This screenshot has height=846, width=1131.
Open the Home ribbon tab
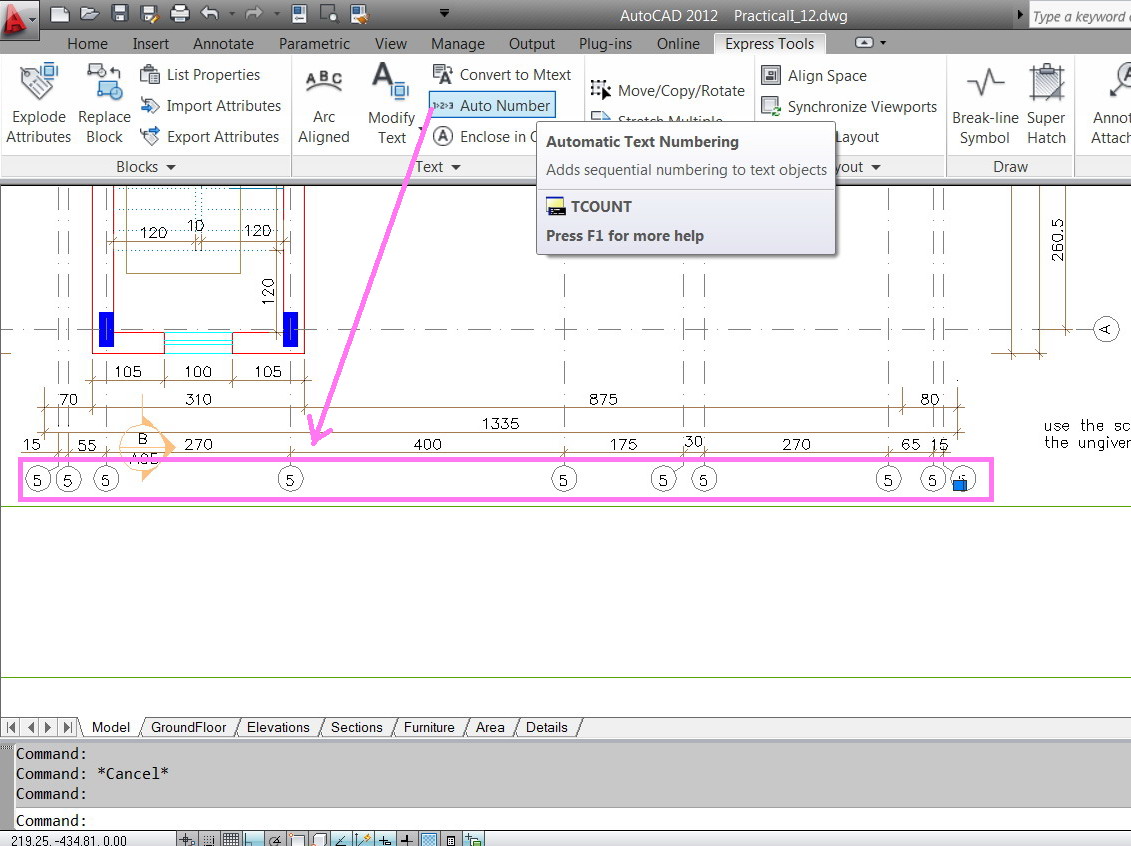[87, 43]
